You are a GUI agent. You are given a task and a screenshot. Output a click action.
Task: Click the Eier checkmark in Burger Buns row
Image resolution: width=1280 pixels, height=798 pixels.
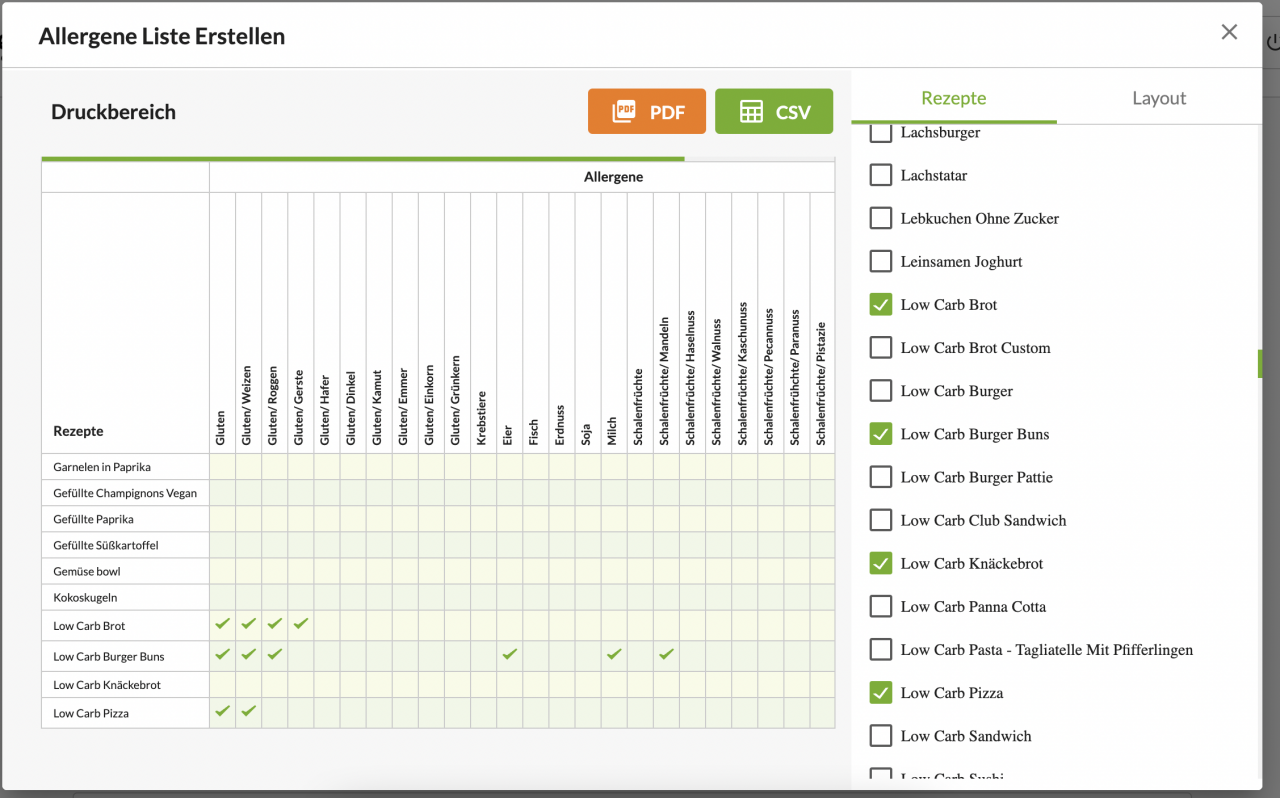tap(510, 654)
